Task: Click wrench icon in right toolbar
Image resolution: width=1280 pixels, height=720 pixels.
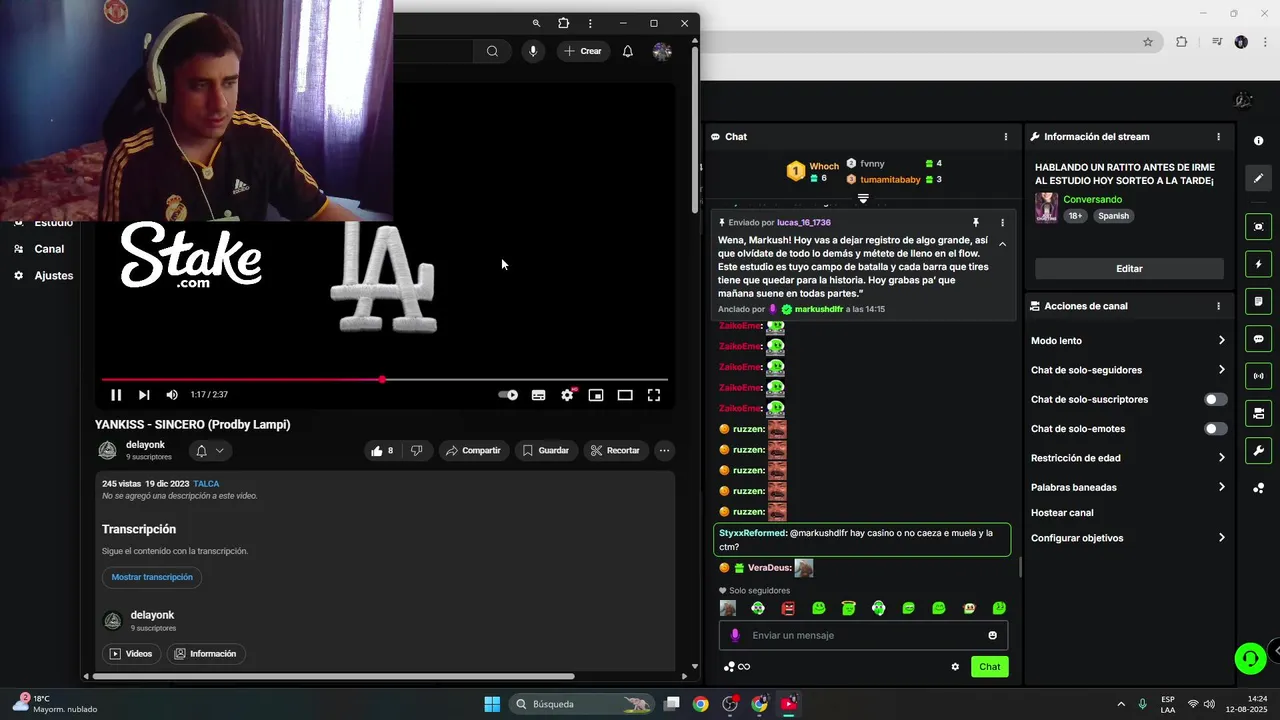Action: (x=1258, y=450)
